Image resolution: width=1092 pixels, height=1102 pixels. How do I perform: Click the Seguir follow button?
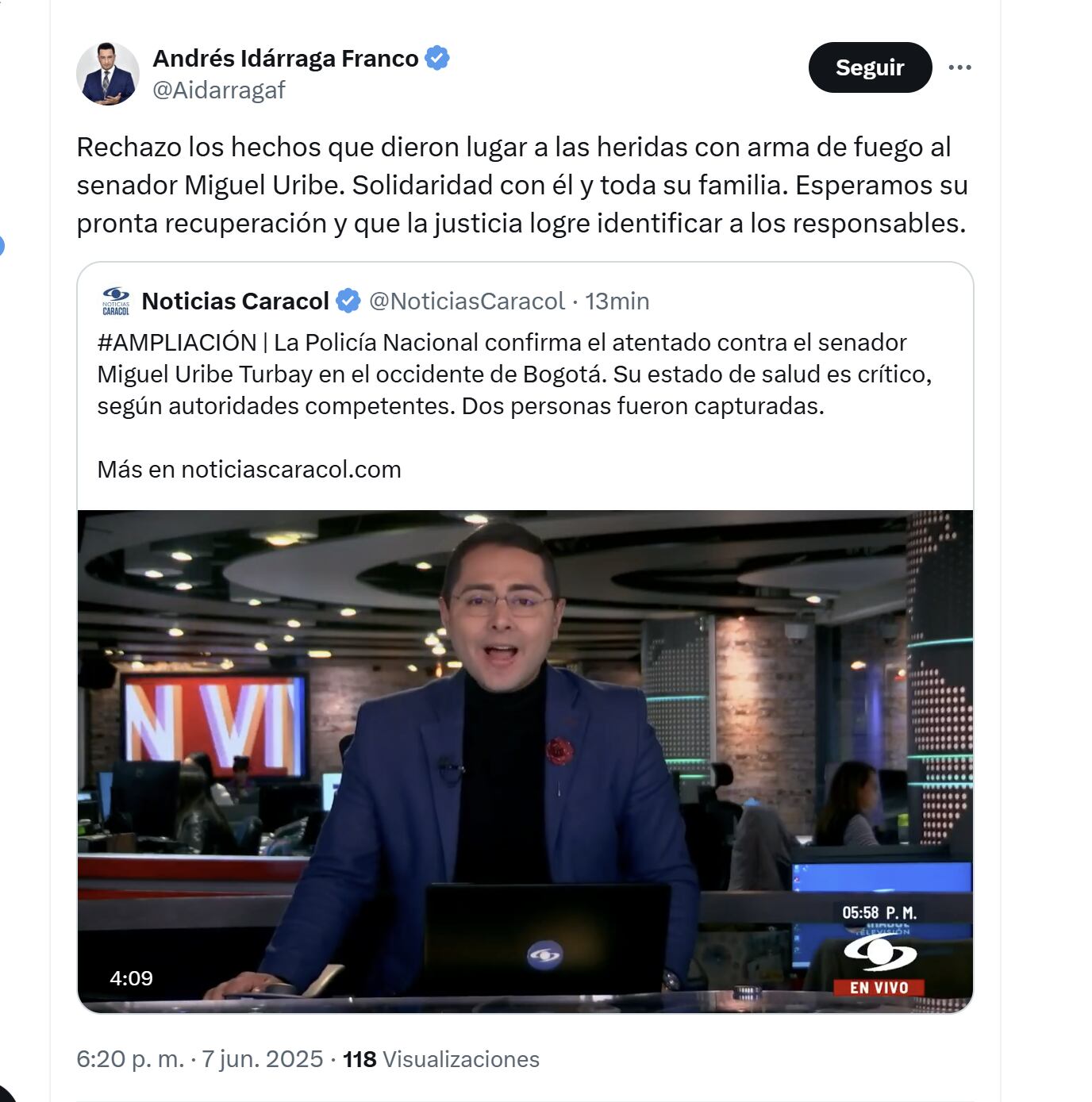click(x=870, y=67)
